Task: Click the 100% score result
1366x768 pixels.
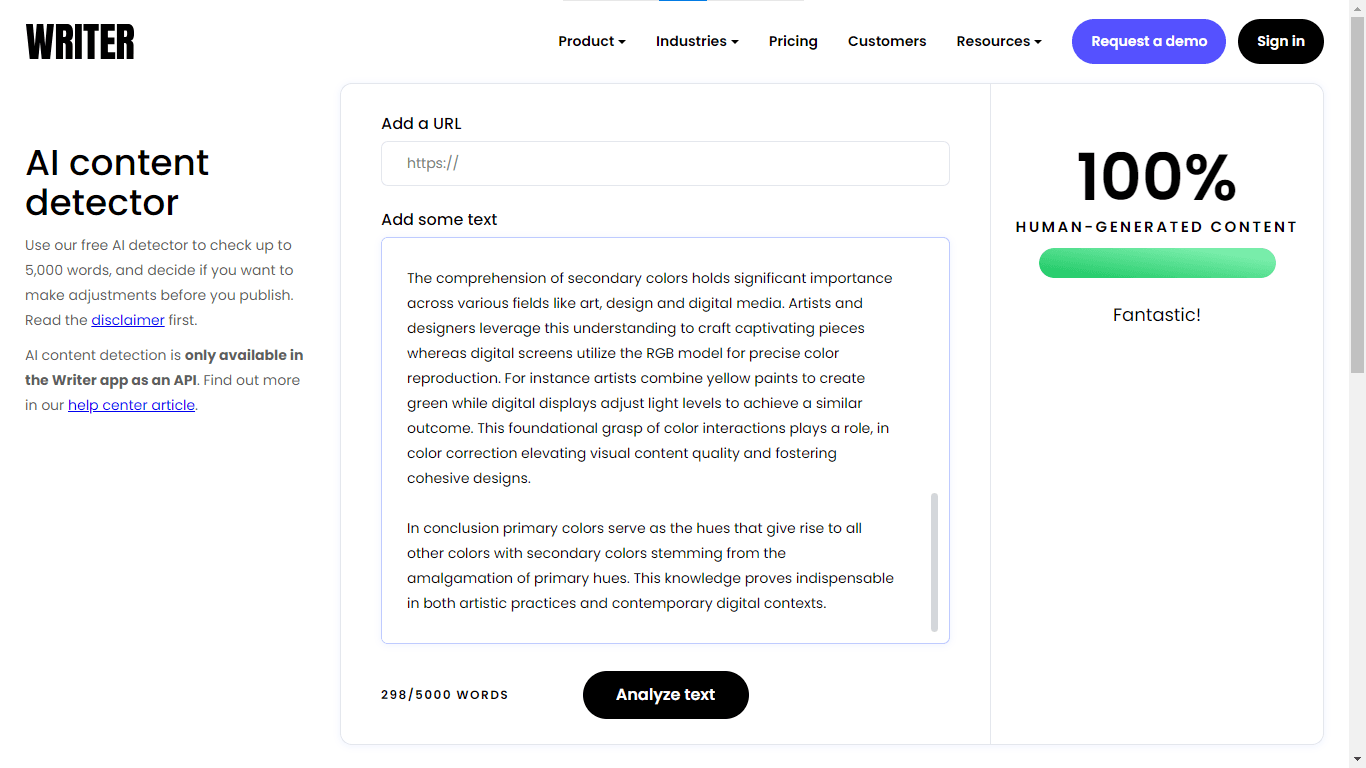Action: 1157,178
